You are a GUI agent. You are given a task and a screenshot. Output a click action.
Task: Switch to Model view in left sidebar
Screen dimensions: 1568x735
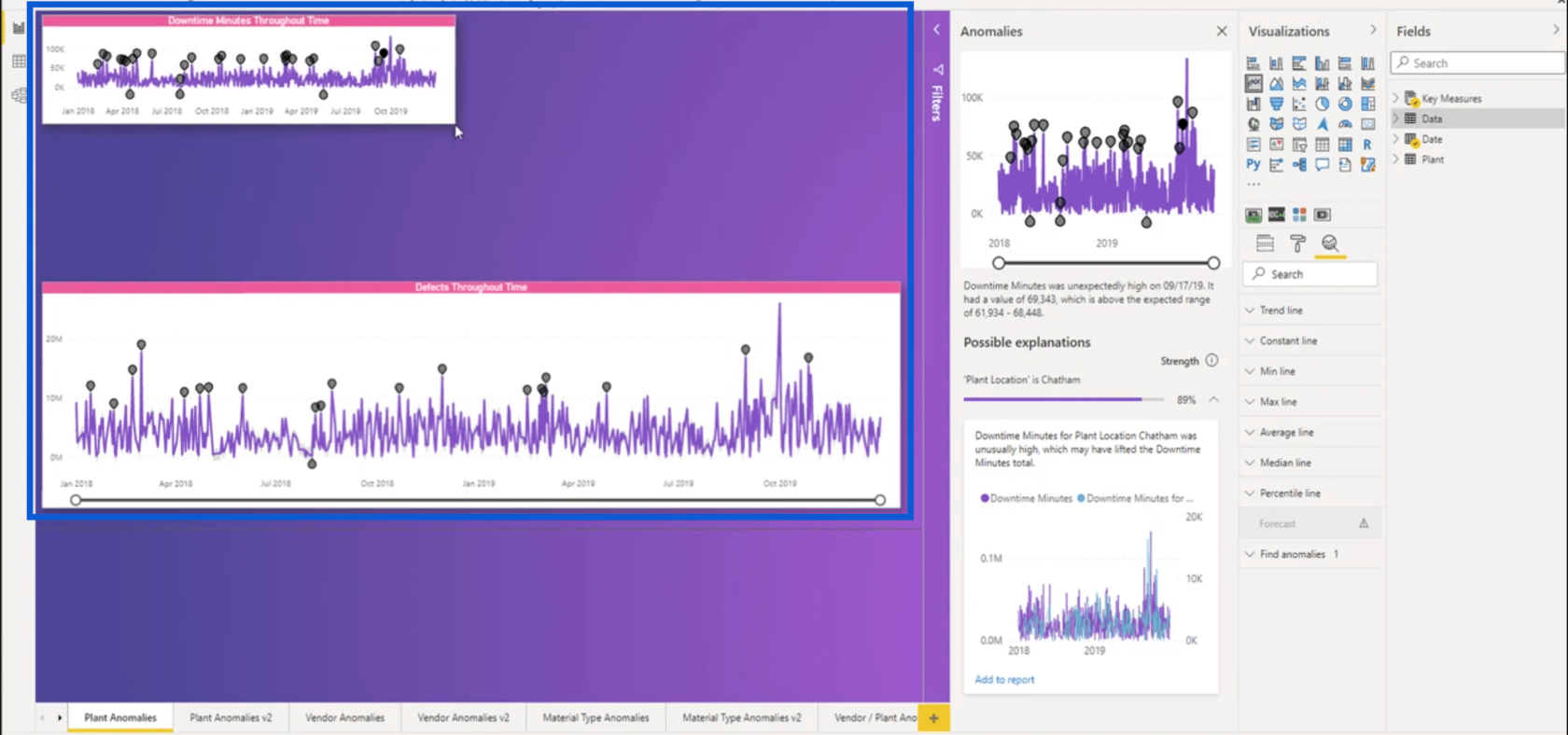point(19,95)
